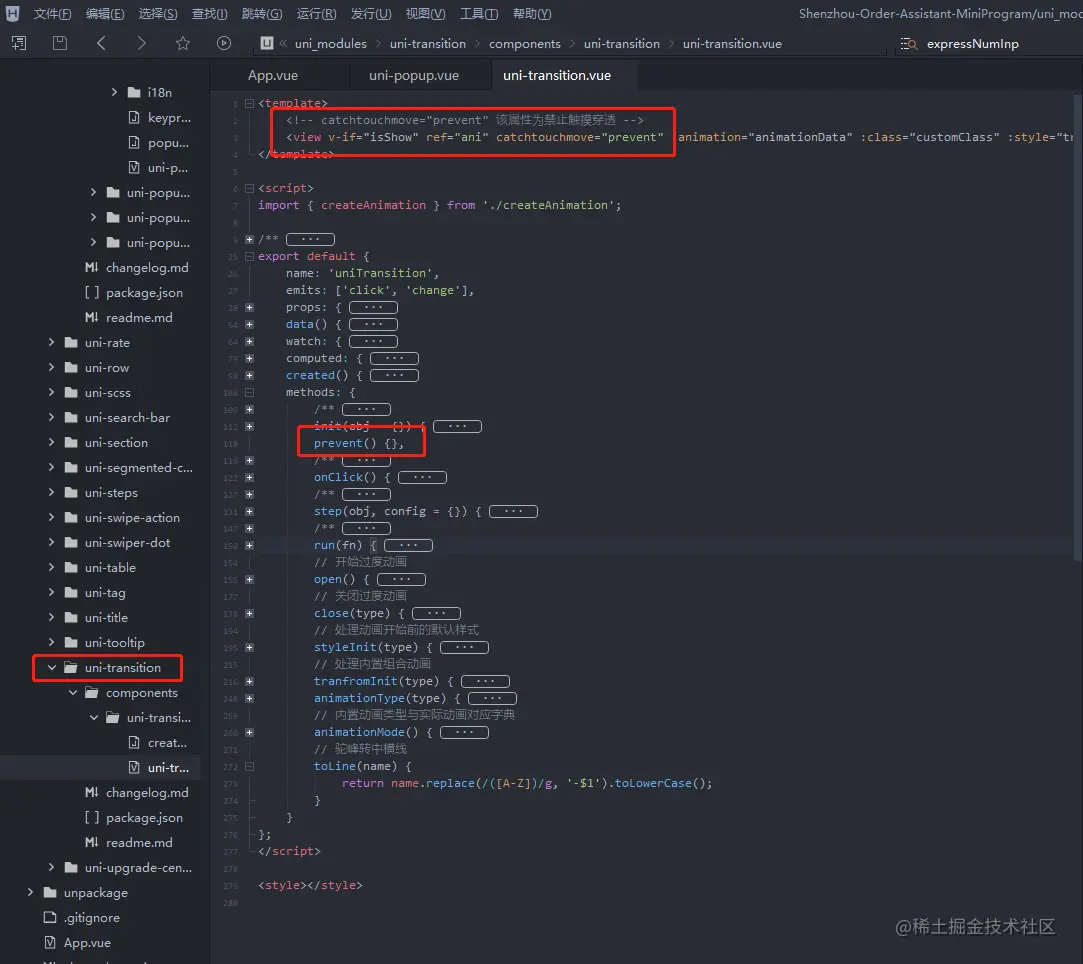Expand the uni-row folder
The height and width of the screenshot is (964, 1083).
pyautogui.click(x=51, y=367)
